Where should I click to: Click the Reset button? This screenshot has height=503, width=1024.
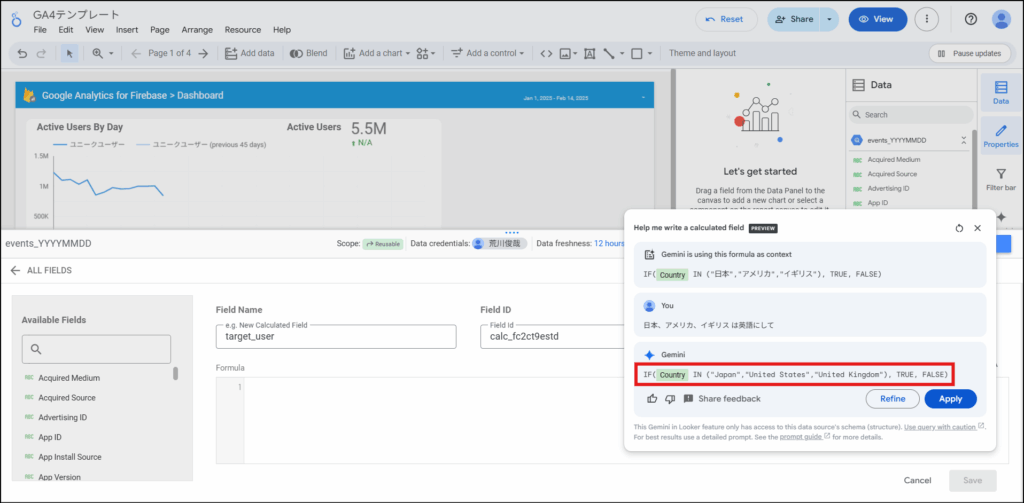(x=726, y=20)
